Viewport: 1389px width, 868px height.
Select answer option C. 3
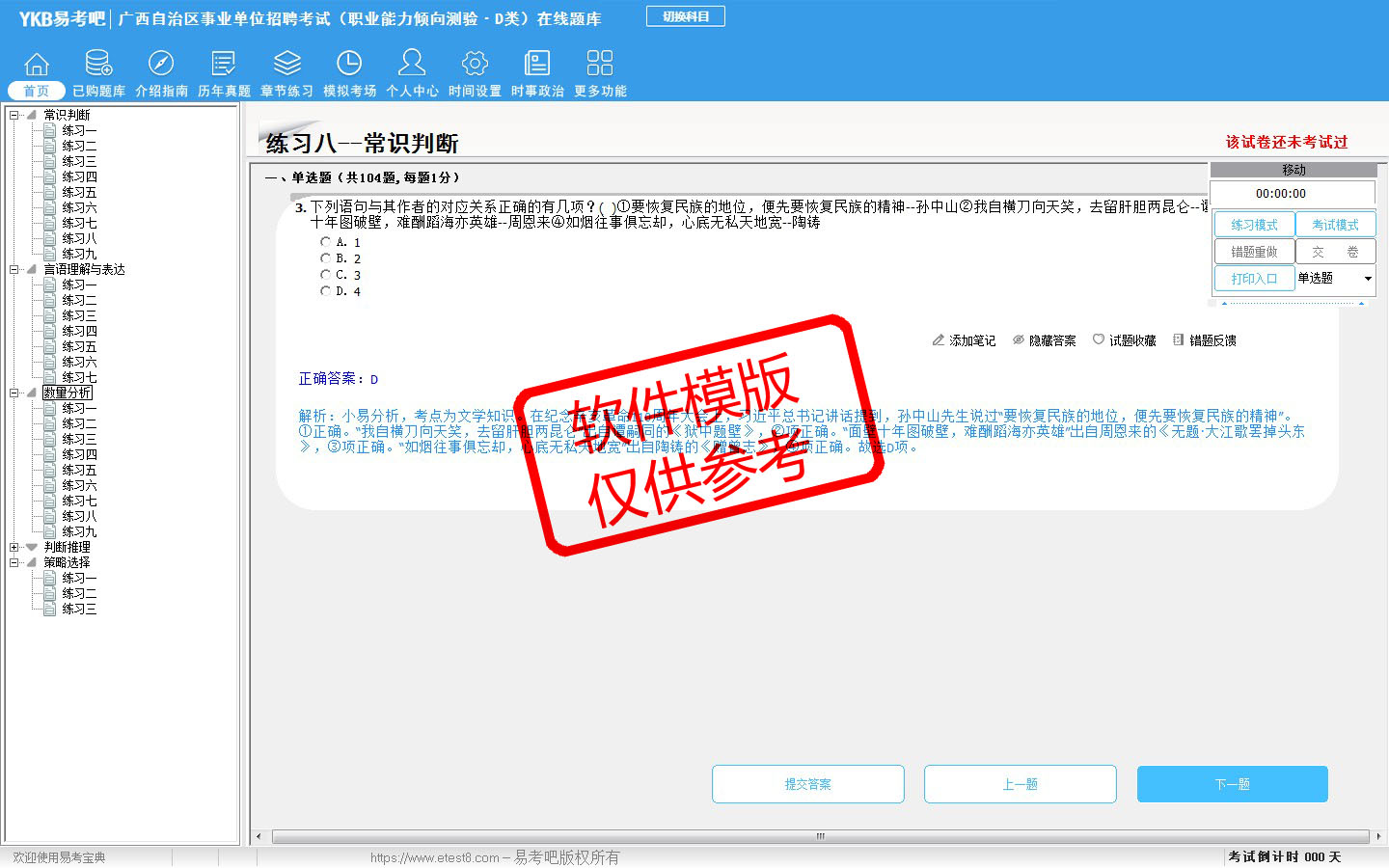pyautogui.click(x=325, y=275)
